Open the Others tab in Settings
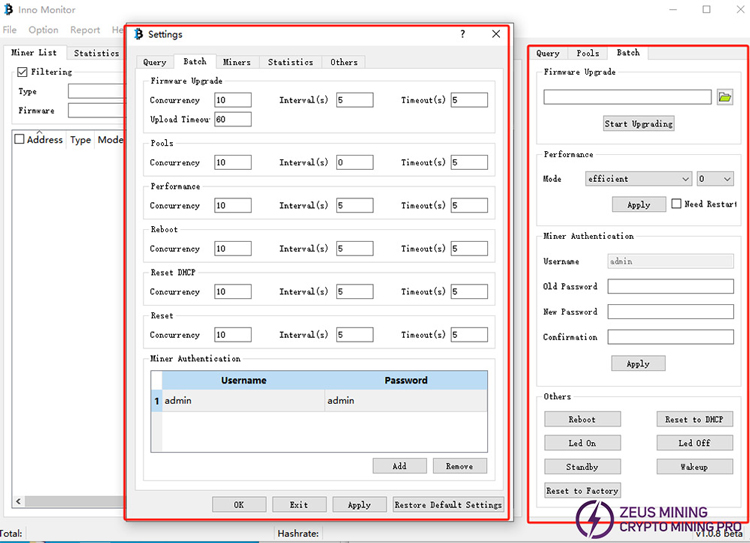This screenshot has width=750, height=543. [x=343, y=62]
